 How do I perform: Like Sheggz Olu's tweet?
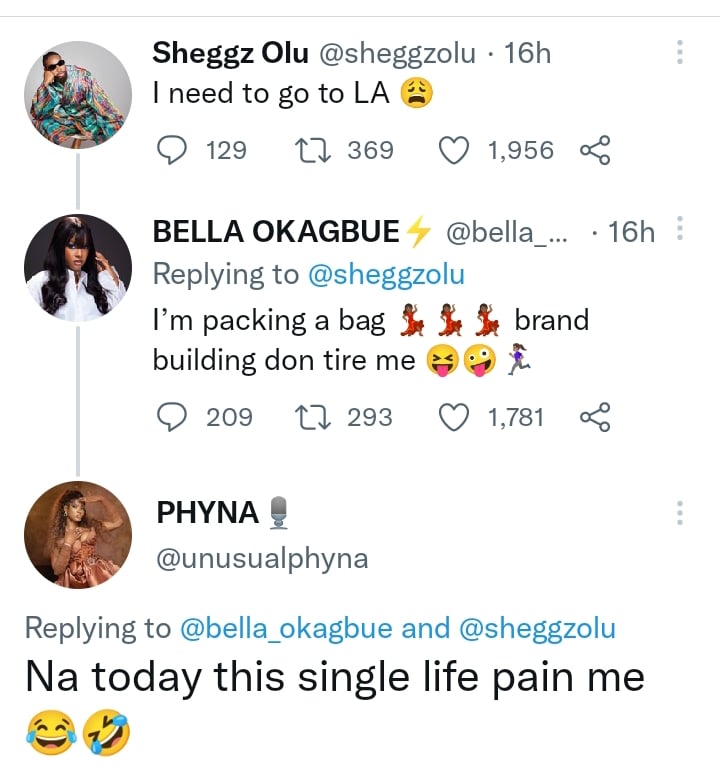coord(456,150)
